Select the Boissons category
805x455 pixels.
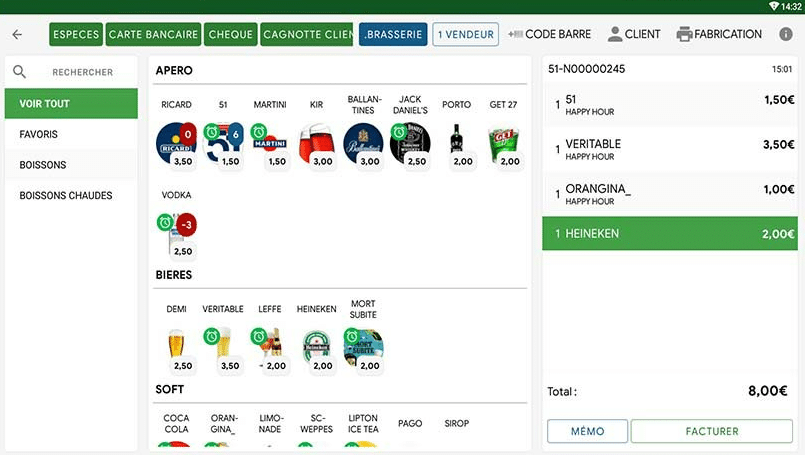(71, 165)
